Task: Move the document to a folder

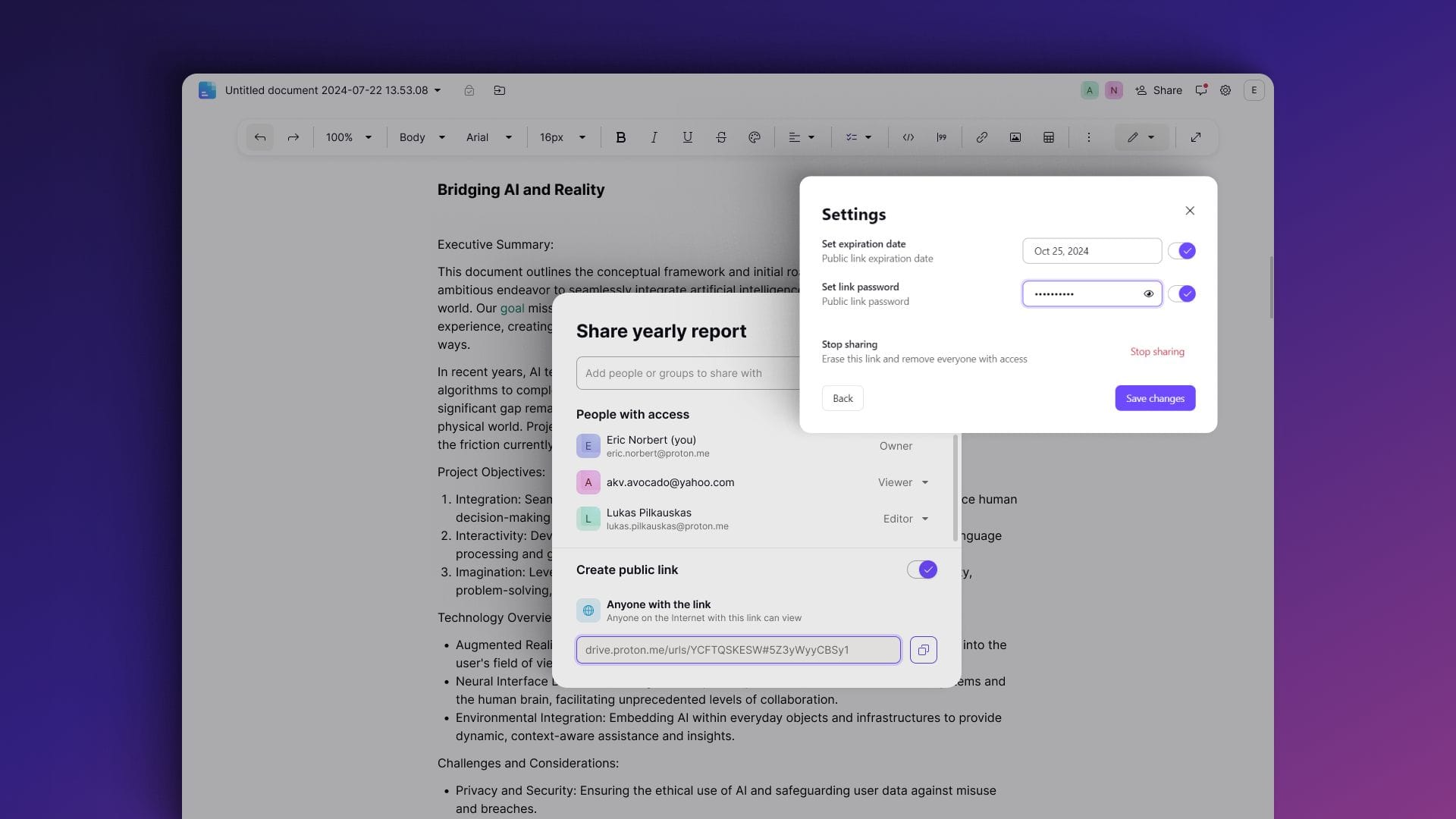Action: [500, 90]
